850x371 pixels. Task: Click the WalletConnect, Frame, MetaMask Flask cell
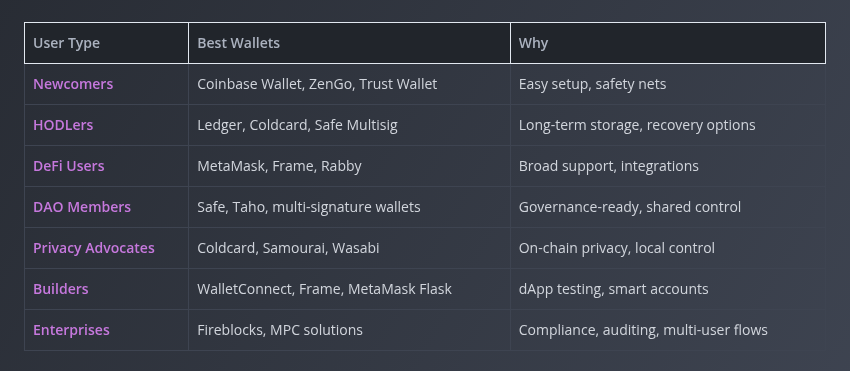349,289
